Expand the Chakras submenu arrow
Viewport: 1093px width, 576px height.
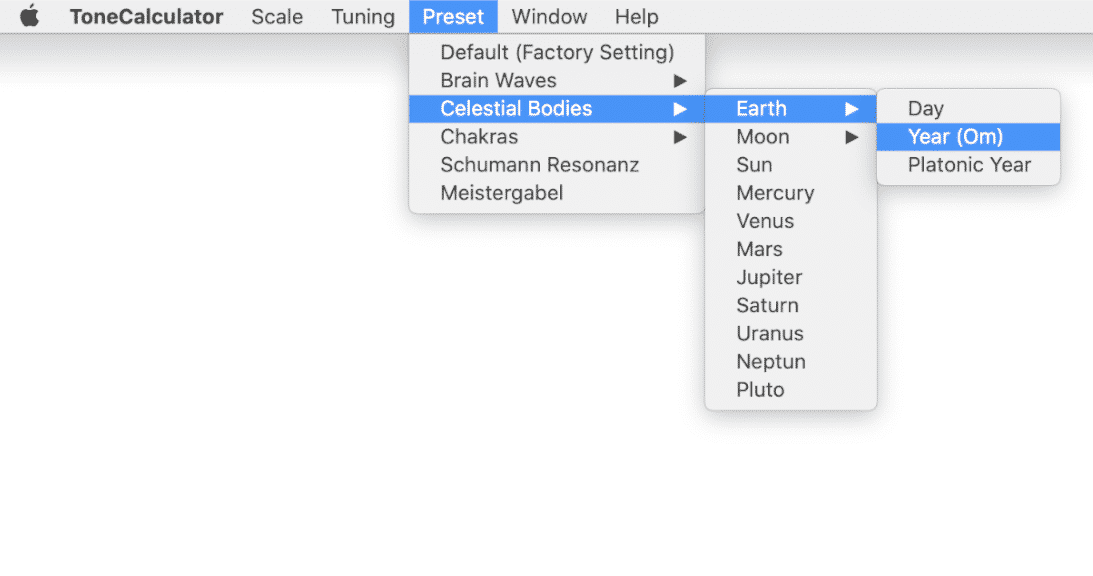[680, 137]
